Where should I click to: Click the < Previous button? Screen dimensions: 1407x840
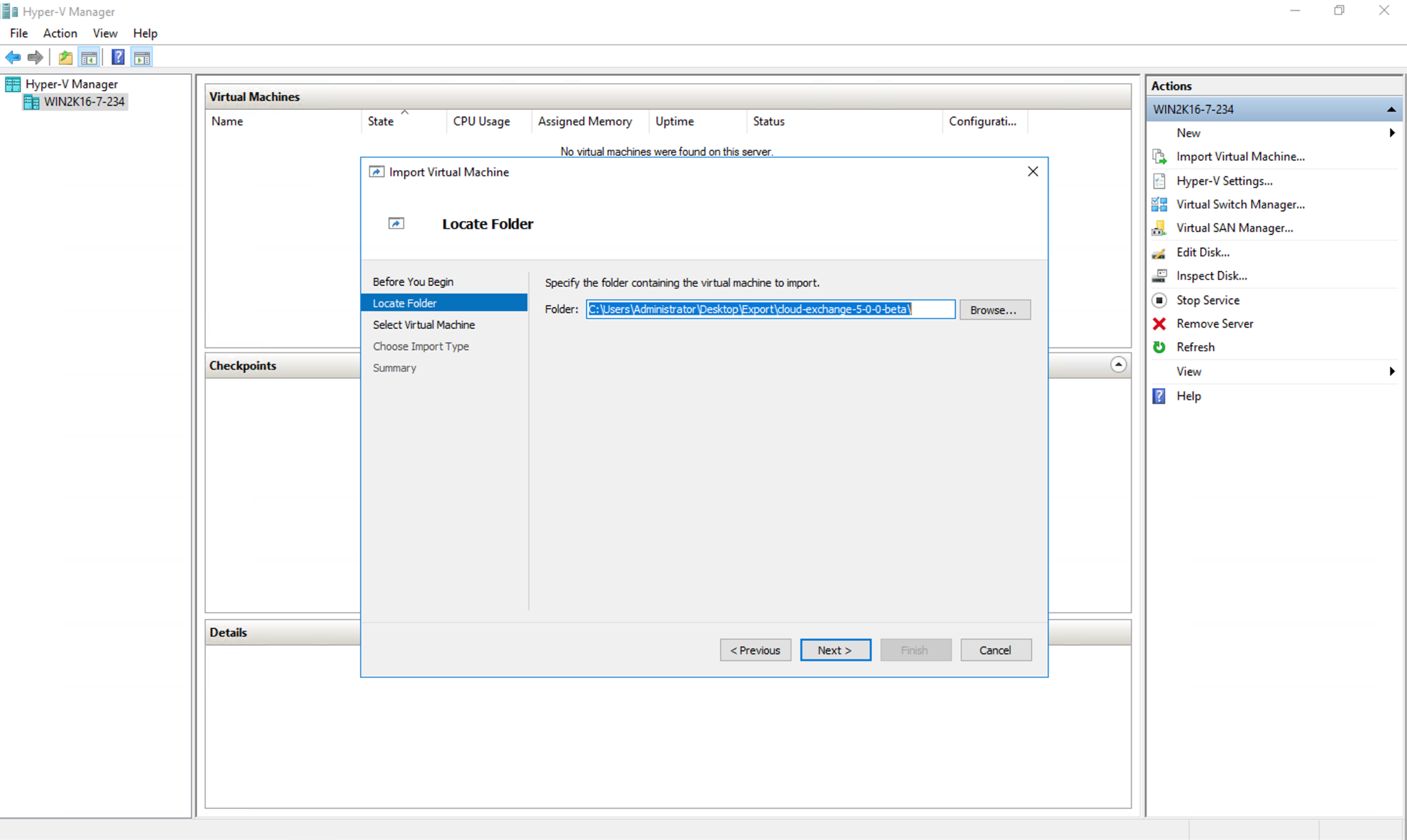[x=755, y=650]
